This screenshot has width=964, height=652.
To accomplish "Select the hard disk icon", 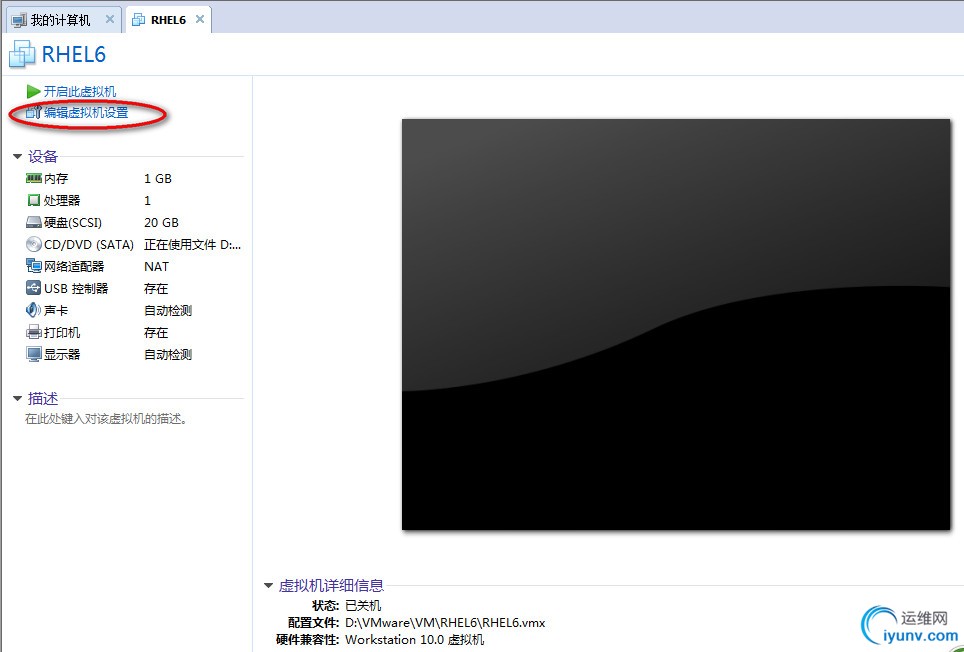I will pyautogui.click(x=34, y=222).
